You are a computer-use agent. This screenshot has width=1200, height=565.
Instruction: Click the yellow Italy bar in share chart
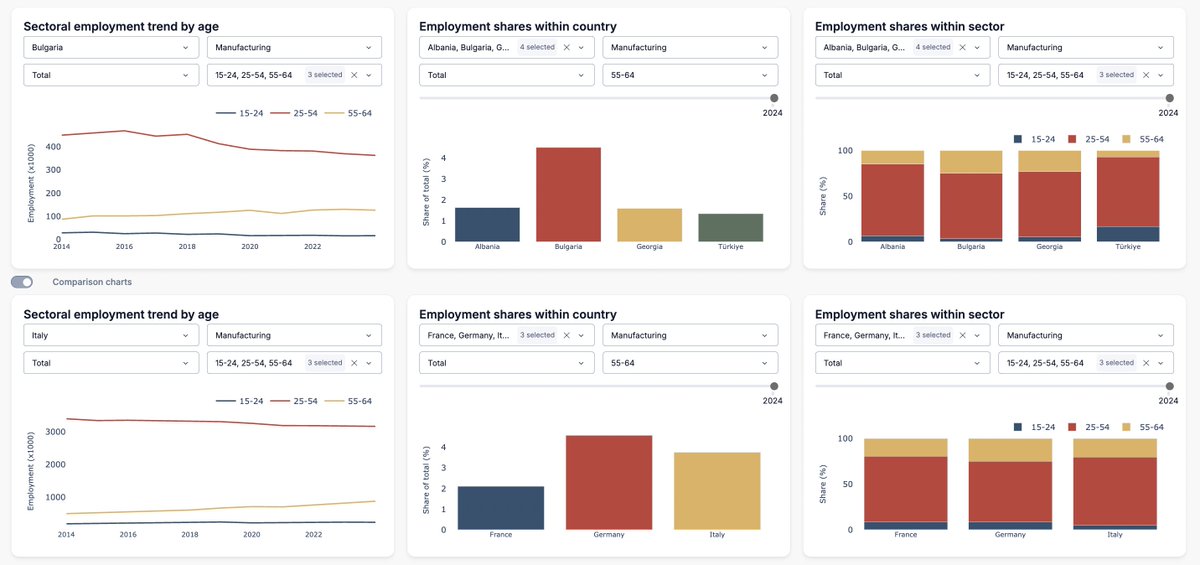click(717, 491)
